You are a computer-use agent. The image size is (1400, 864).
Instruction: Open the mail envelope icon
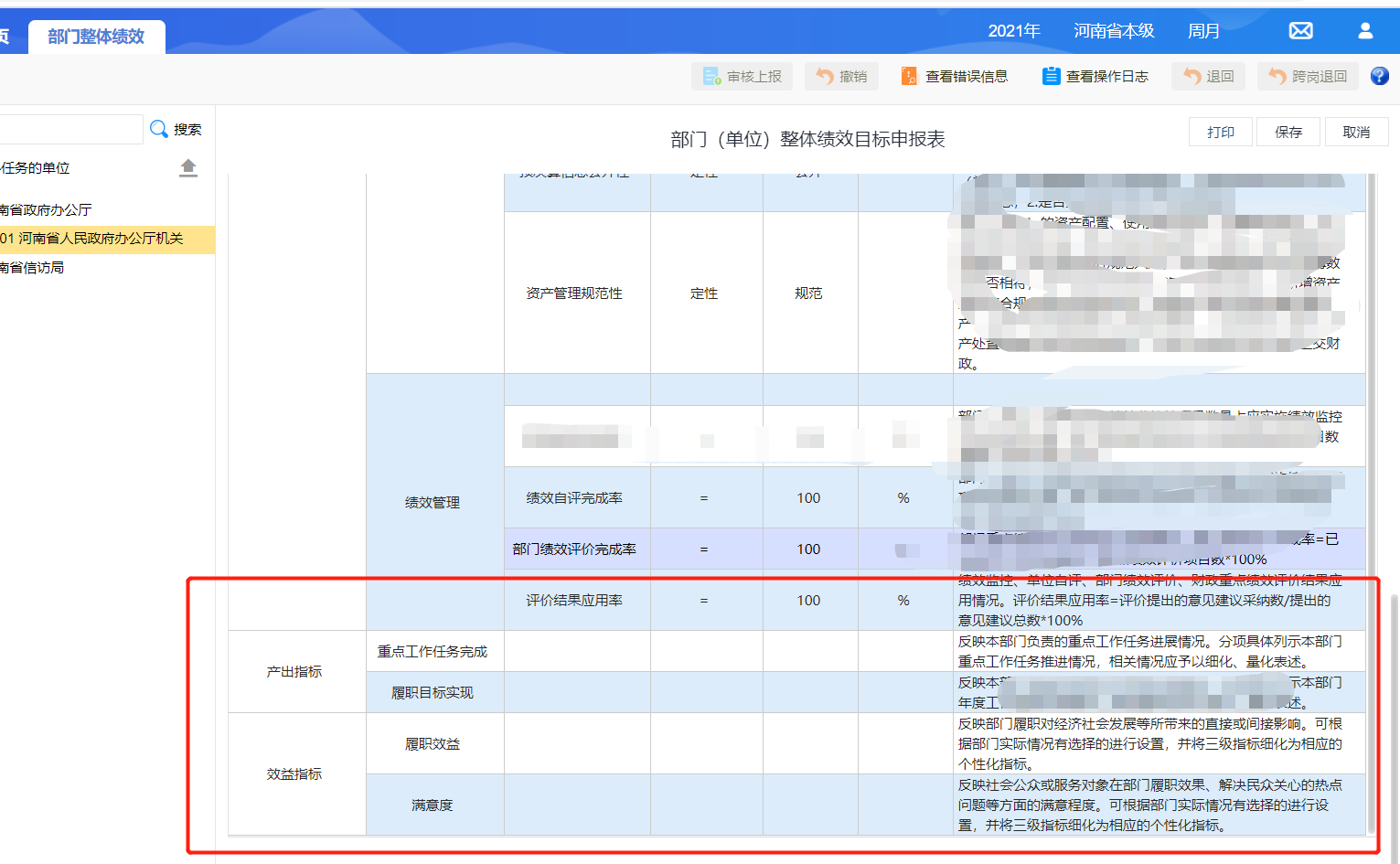(x=1300, y=29)
